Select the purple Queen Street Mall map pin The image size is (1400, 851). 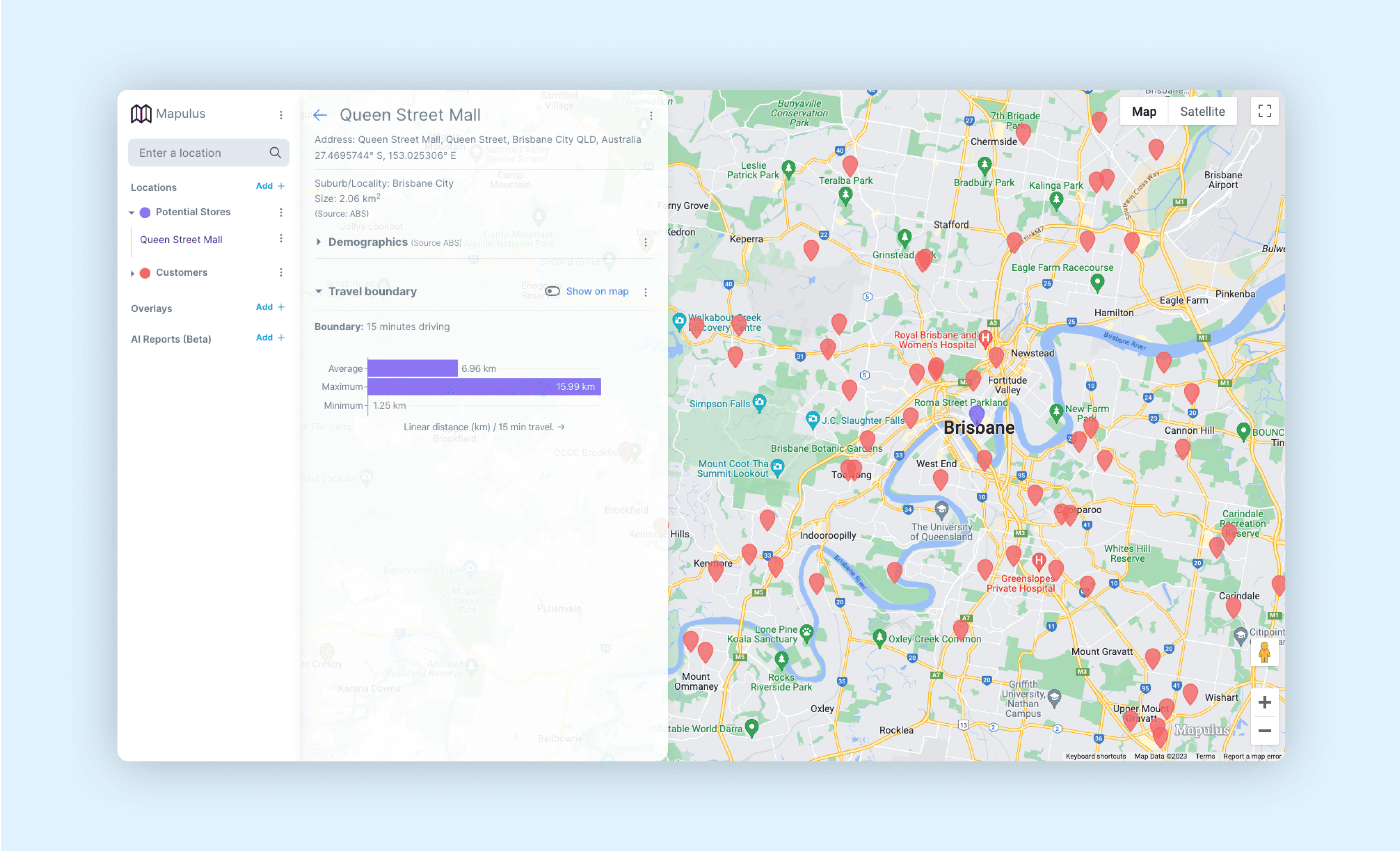click(977, 416)
